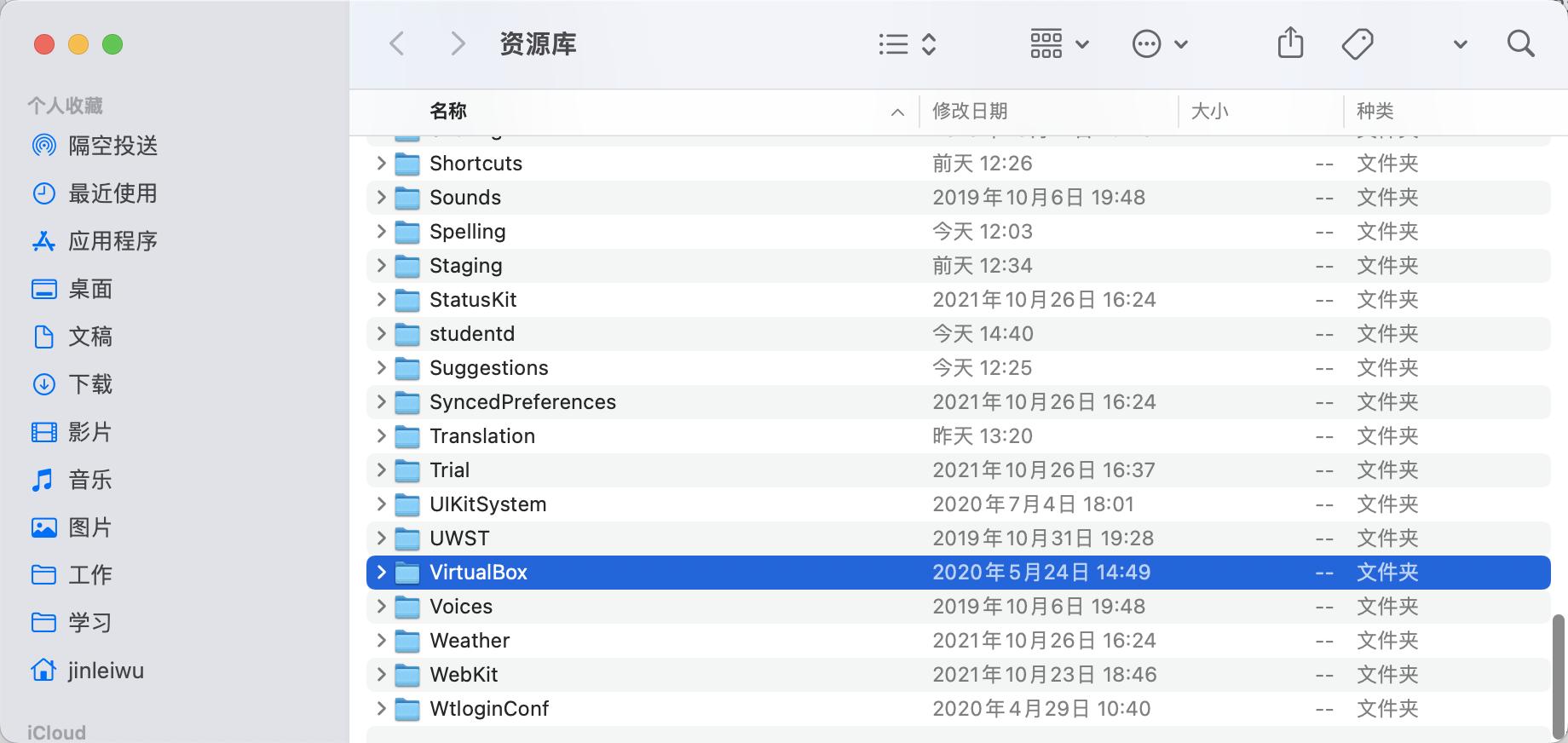Open Applications (应用程序) in sidebar
This screenshot has height=743, width=1568.
(95, 241)
